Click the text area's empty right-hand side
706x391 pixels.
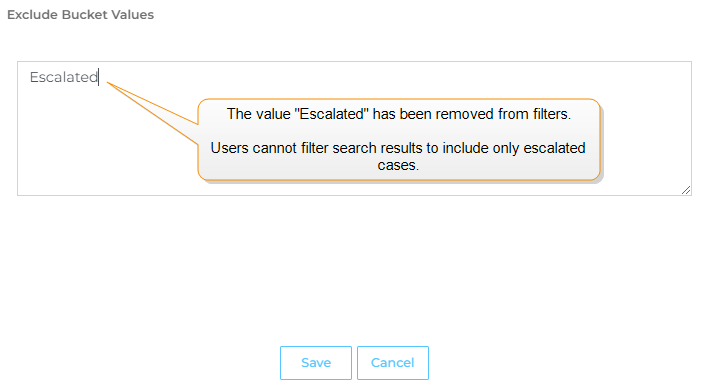click(x=644, y=128)
